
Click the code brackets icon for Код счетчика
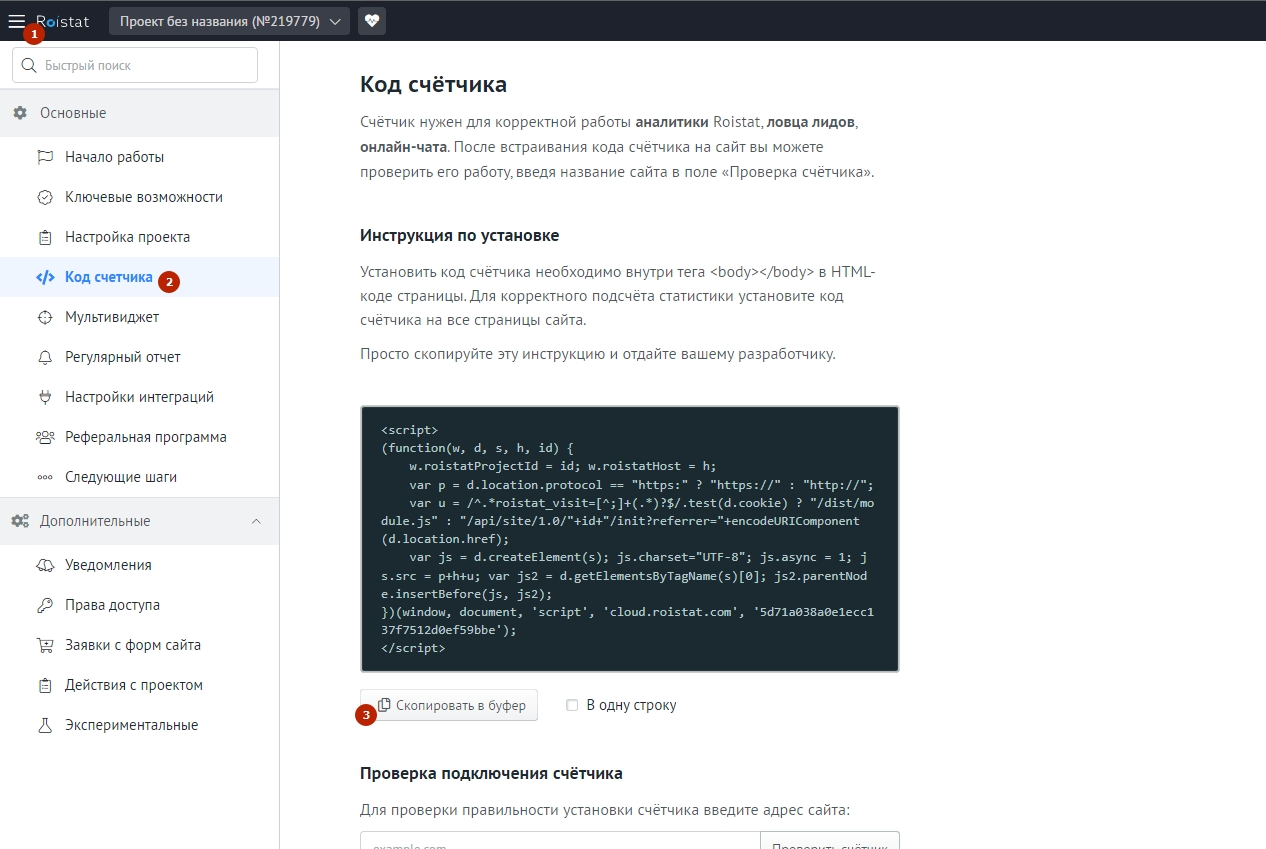coord(45,277)
